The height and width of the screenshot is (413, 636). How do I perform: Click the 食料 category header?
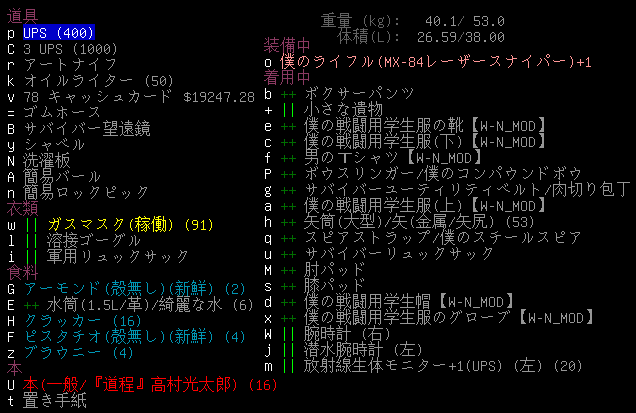(22, 273)
